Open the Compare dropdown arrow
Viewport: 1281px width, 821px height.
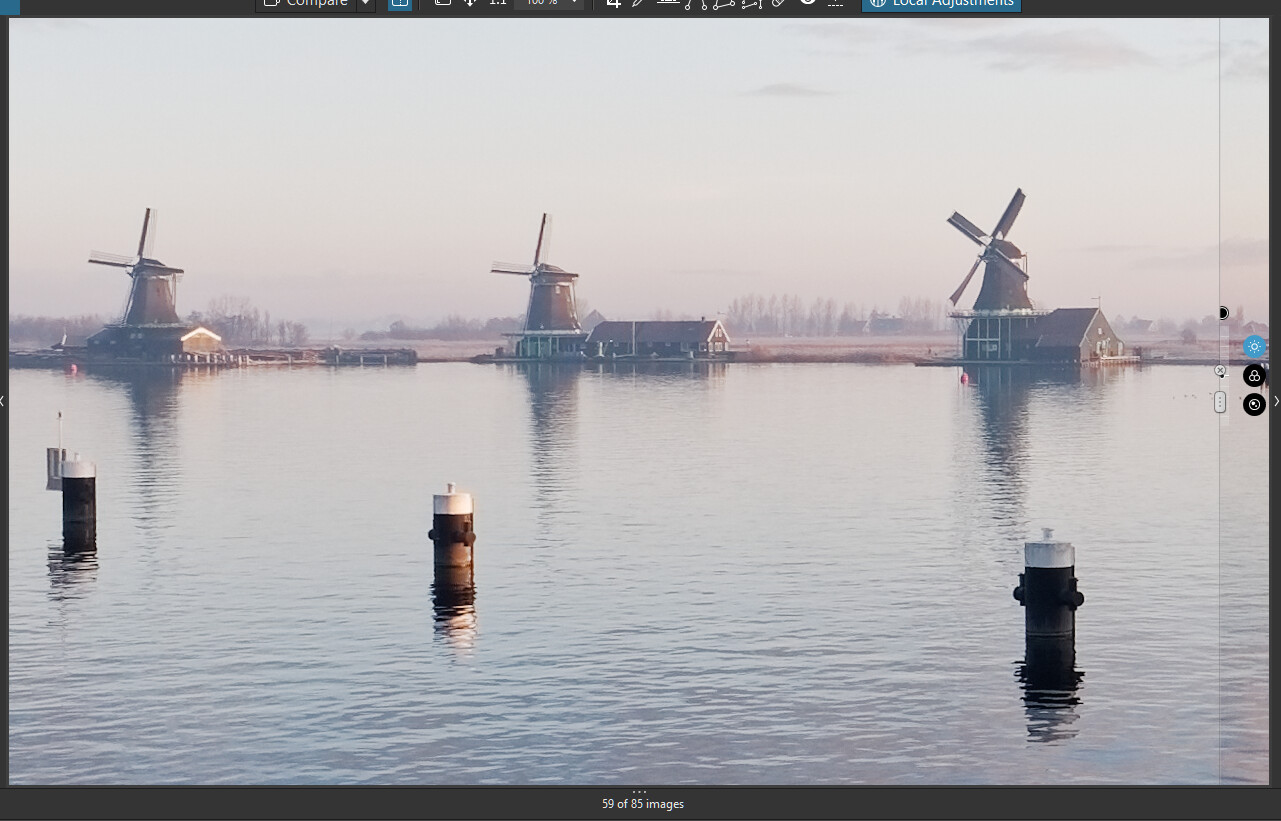point(366,3)
